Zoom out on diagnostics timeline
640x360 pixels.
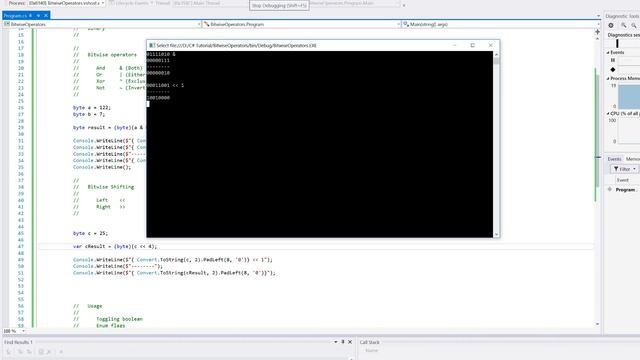pyautogui.click(x=633, y=25)
